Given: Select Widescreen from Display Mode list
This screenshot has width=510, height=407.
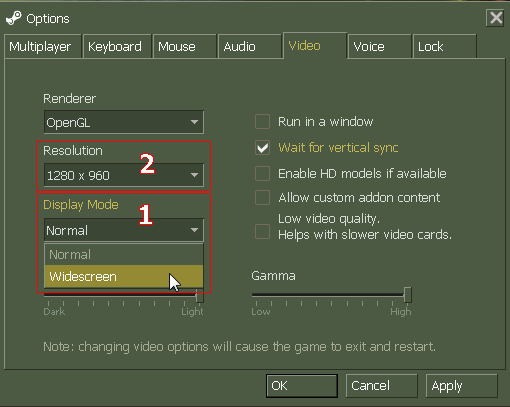Looking at the screenshot, I should point(124,276).
